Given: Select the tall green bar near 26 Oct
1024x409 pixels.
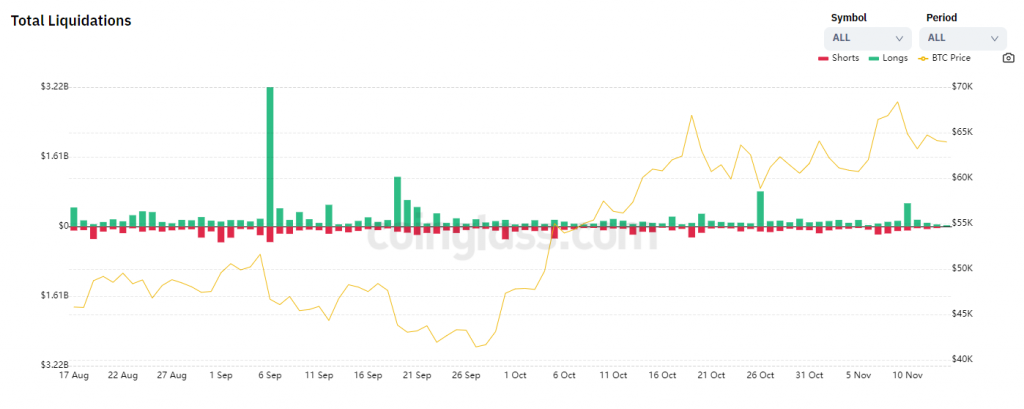Looking at the screenshot, I should click(760, 209).
